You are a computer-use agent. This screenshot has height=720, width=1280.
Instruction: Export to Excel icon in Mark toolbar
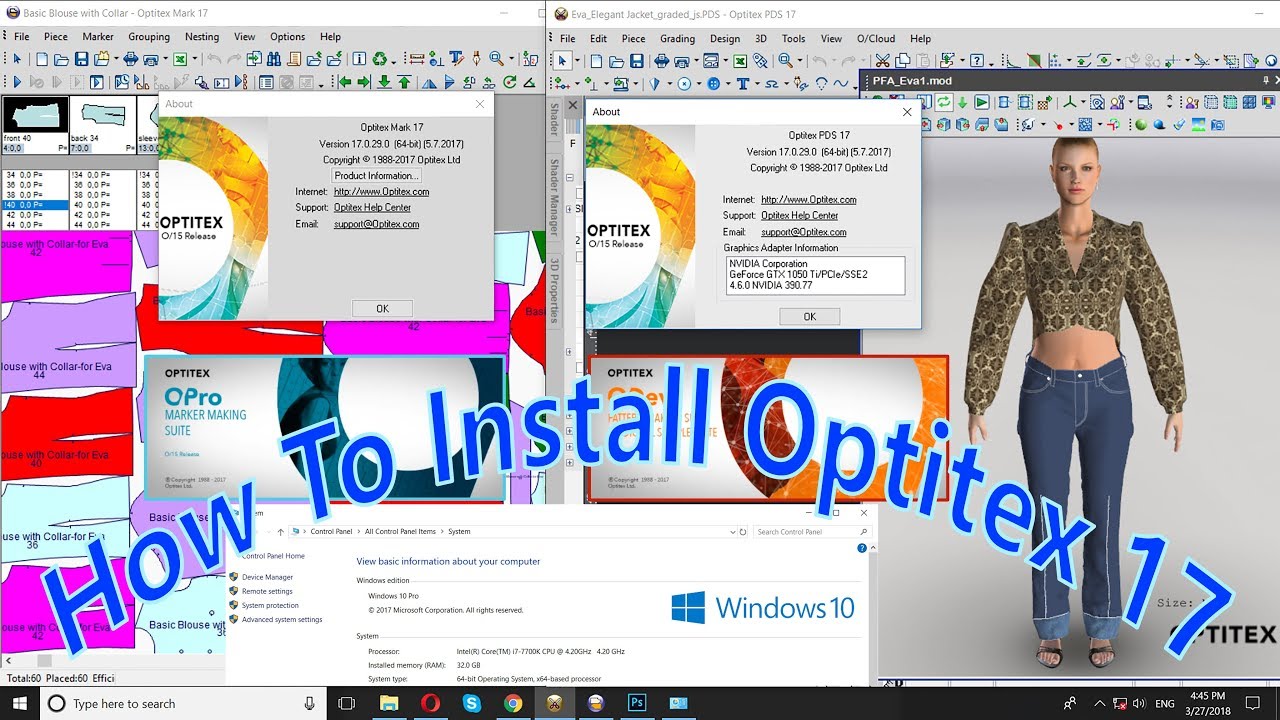point(180,59)
